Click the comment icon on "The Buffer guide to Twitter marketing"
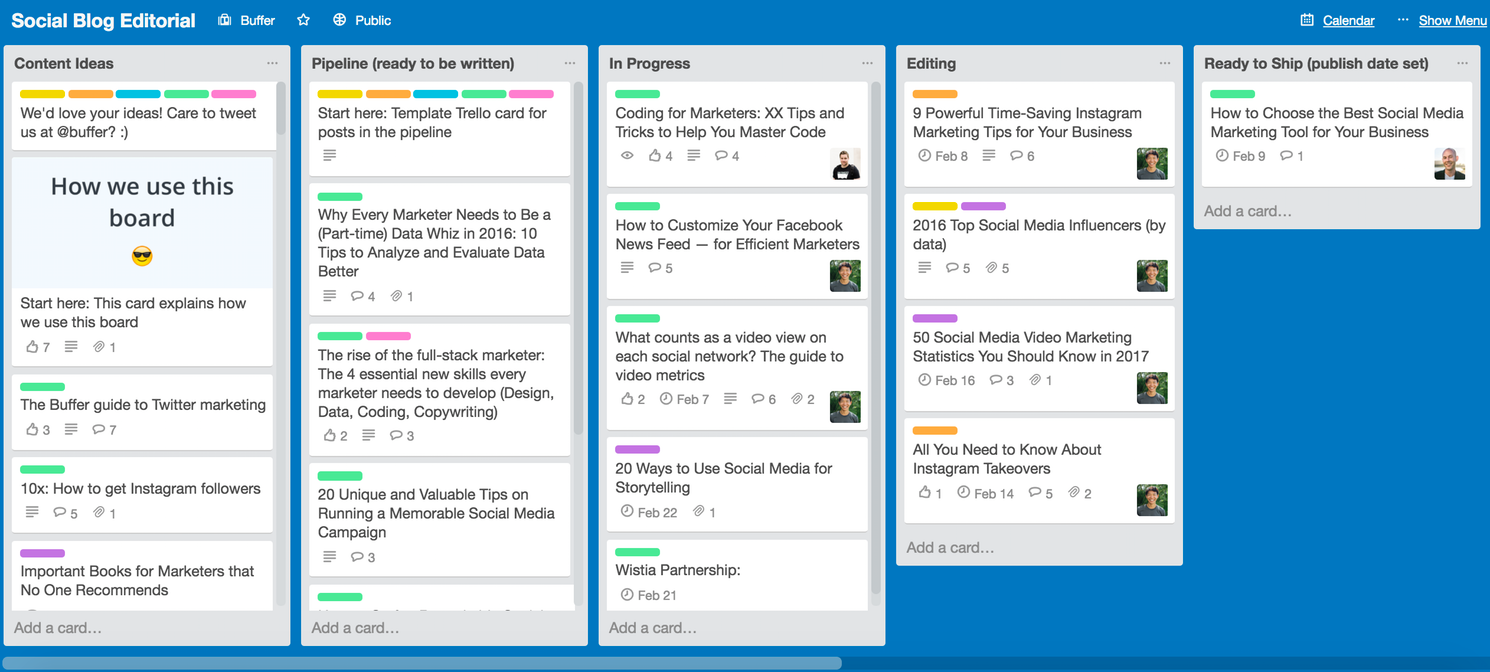 [97, 430]
